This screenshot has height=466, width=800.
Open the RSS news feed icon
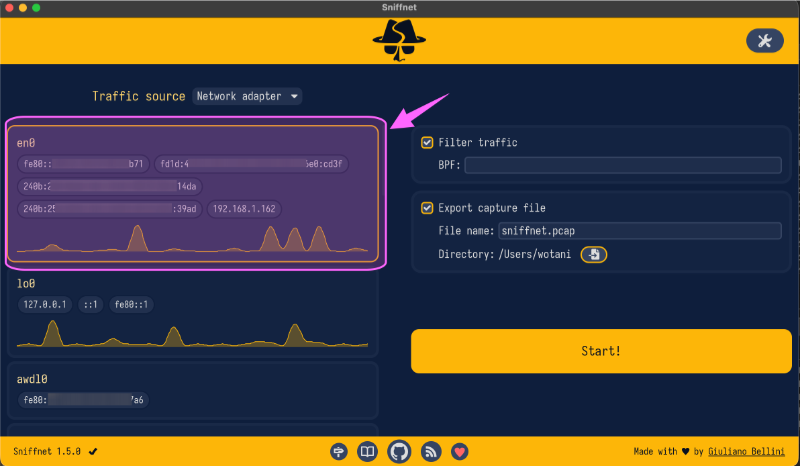tap(431, 451)
